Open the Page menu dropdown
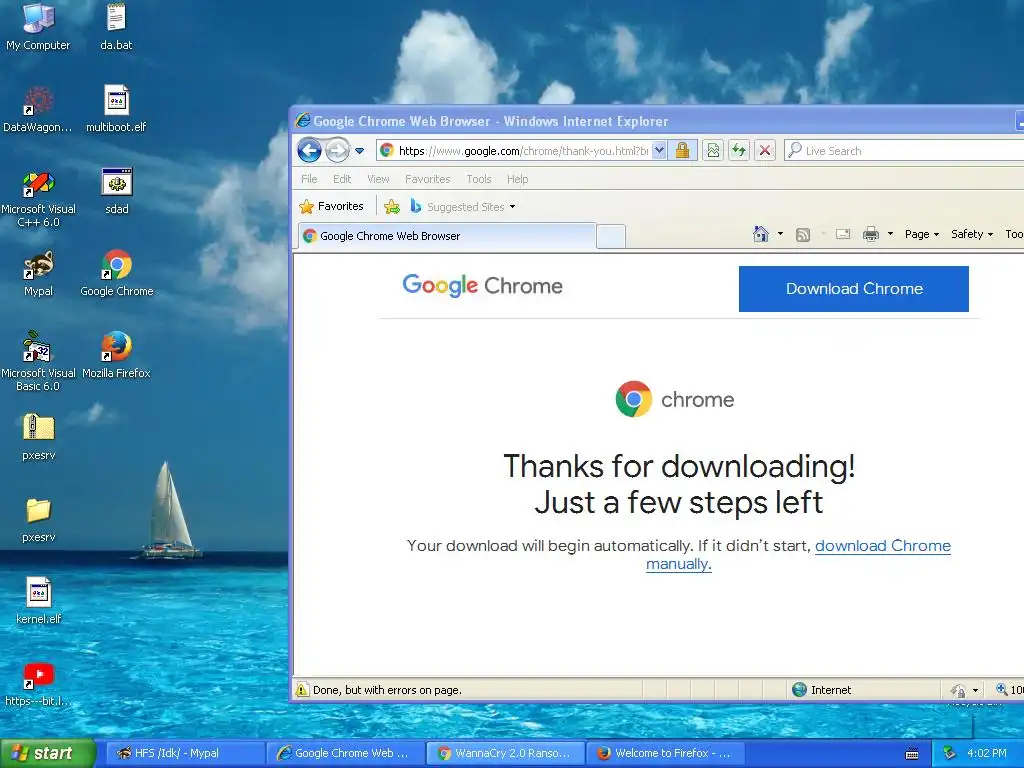Viewport: 1024px width, 768px height. 921,234
